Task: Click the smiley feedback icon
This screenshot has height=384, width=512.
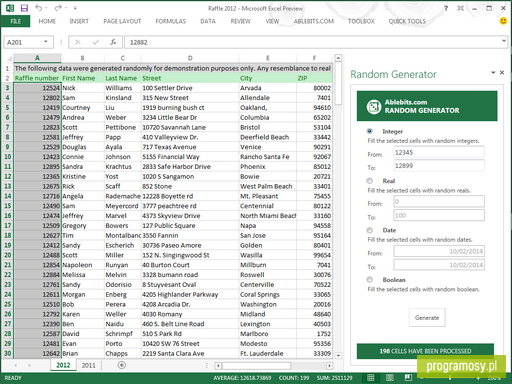Action: click(503, 21)
